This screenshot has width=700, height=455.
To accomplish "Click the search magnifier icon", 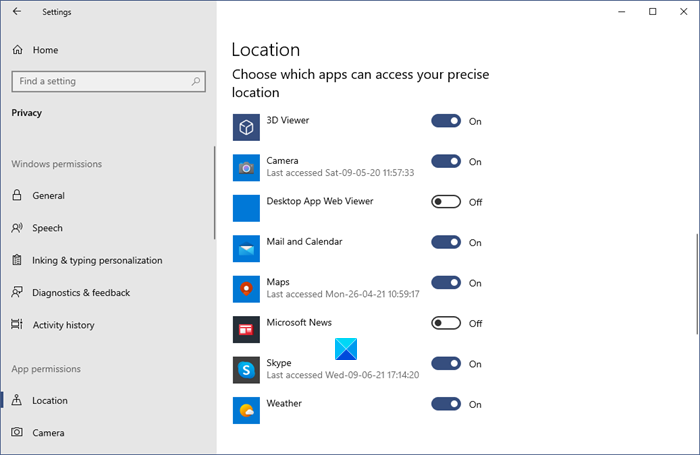I will [196, 81].
